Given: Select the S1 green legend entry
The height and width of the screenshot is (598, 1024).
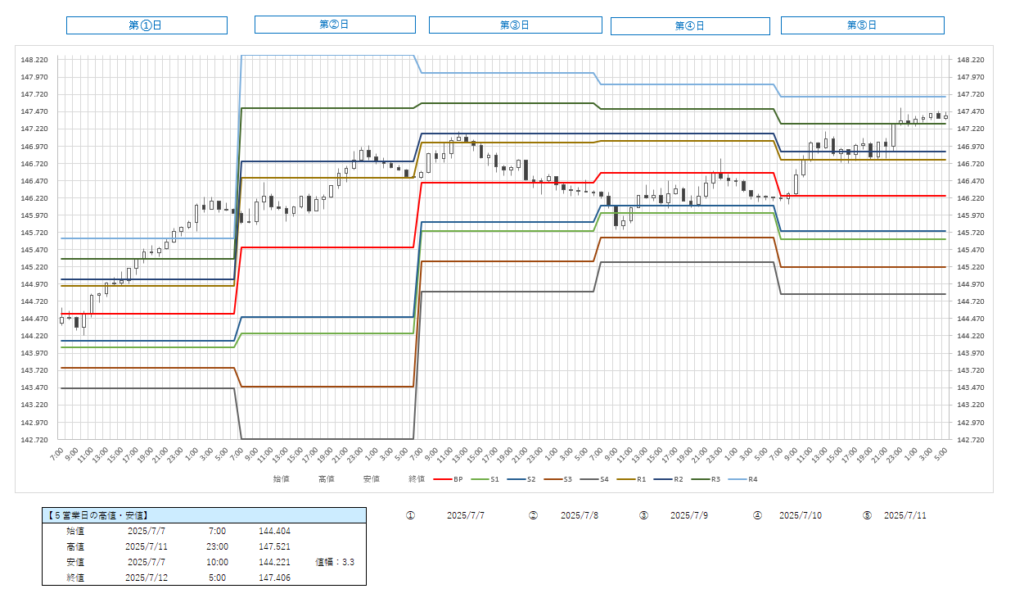Looking at the screenshot, I should click(x=487, y=479).
